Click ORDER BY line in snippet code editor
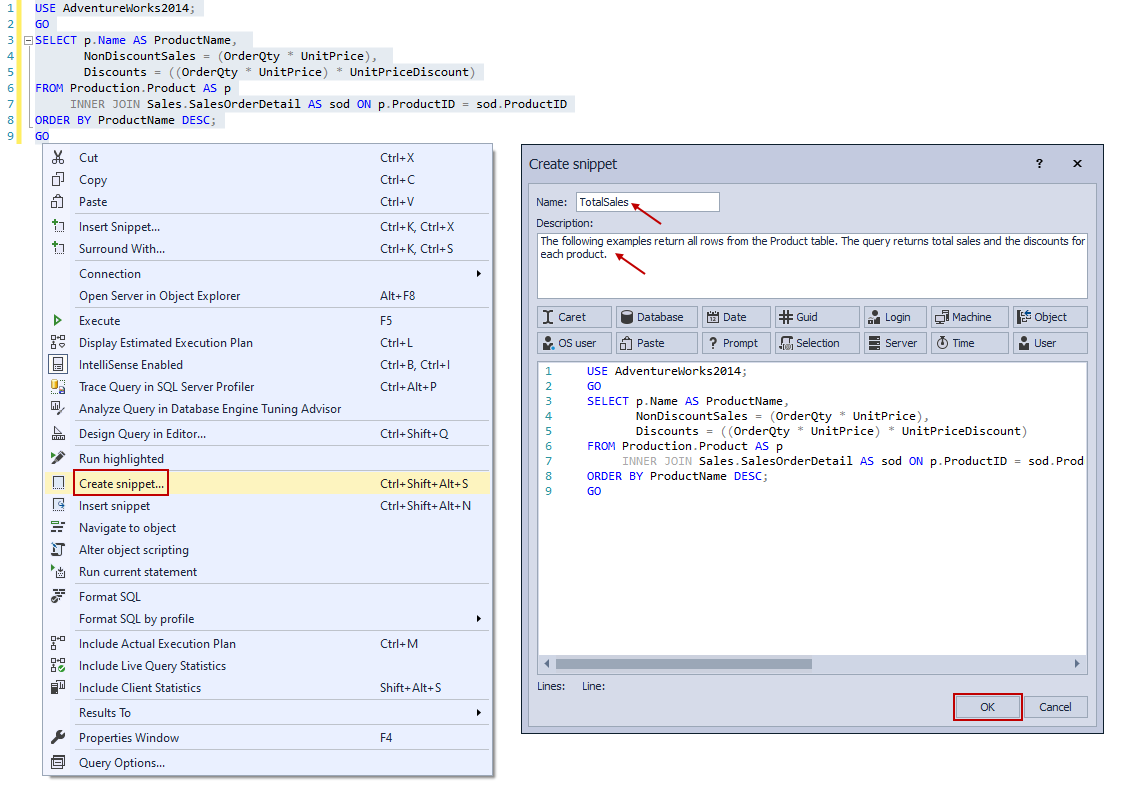 (x=677, y=476)
